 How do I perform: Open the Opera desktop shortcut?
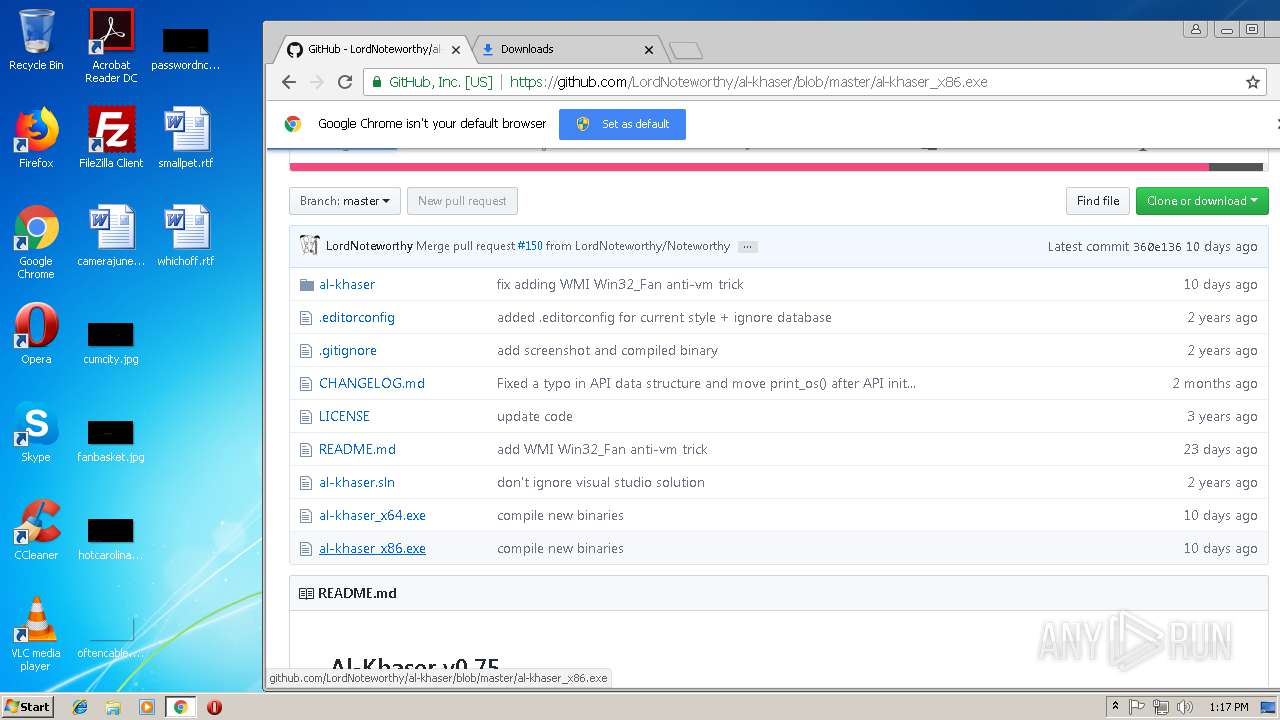coord(36,334)
